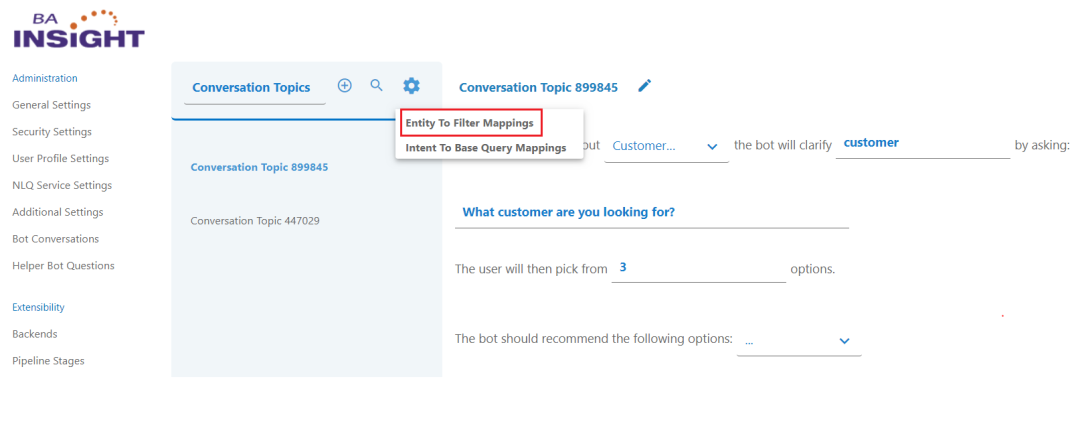The width and height of the screenshot is (1076, 434).
Task: Navigate to Pipeline Stages
Action: (48, 361)
